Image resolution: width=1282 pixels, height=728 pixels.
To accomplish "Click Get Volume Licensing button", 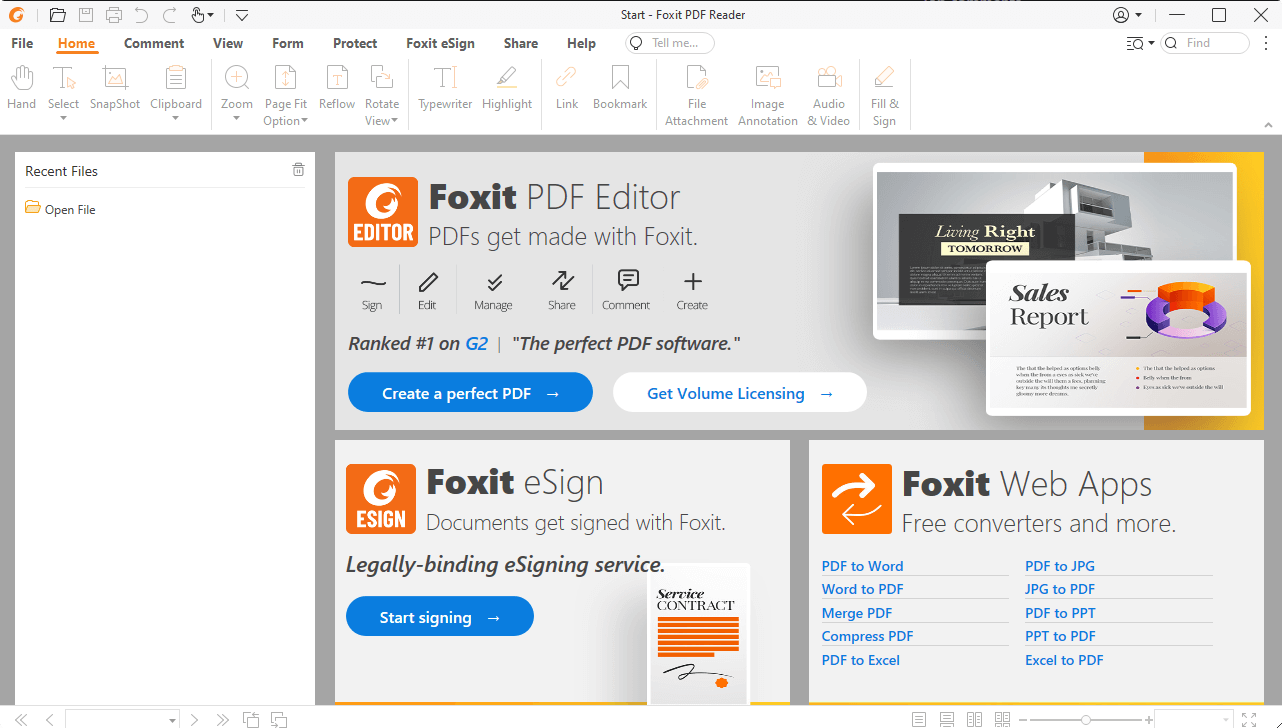I will (x=739, y=393).
